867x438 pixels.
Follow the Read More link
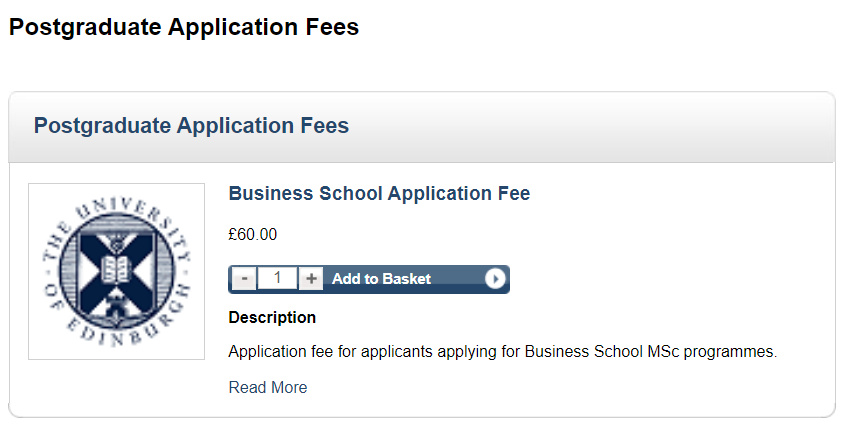[268, 388]
